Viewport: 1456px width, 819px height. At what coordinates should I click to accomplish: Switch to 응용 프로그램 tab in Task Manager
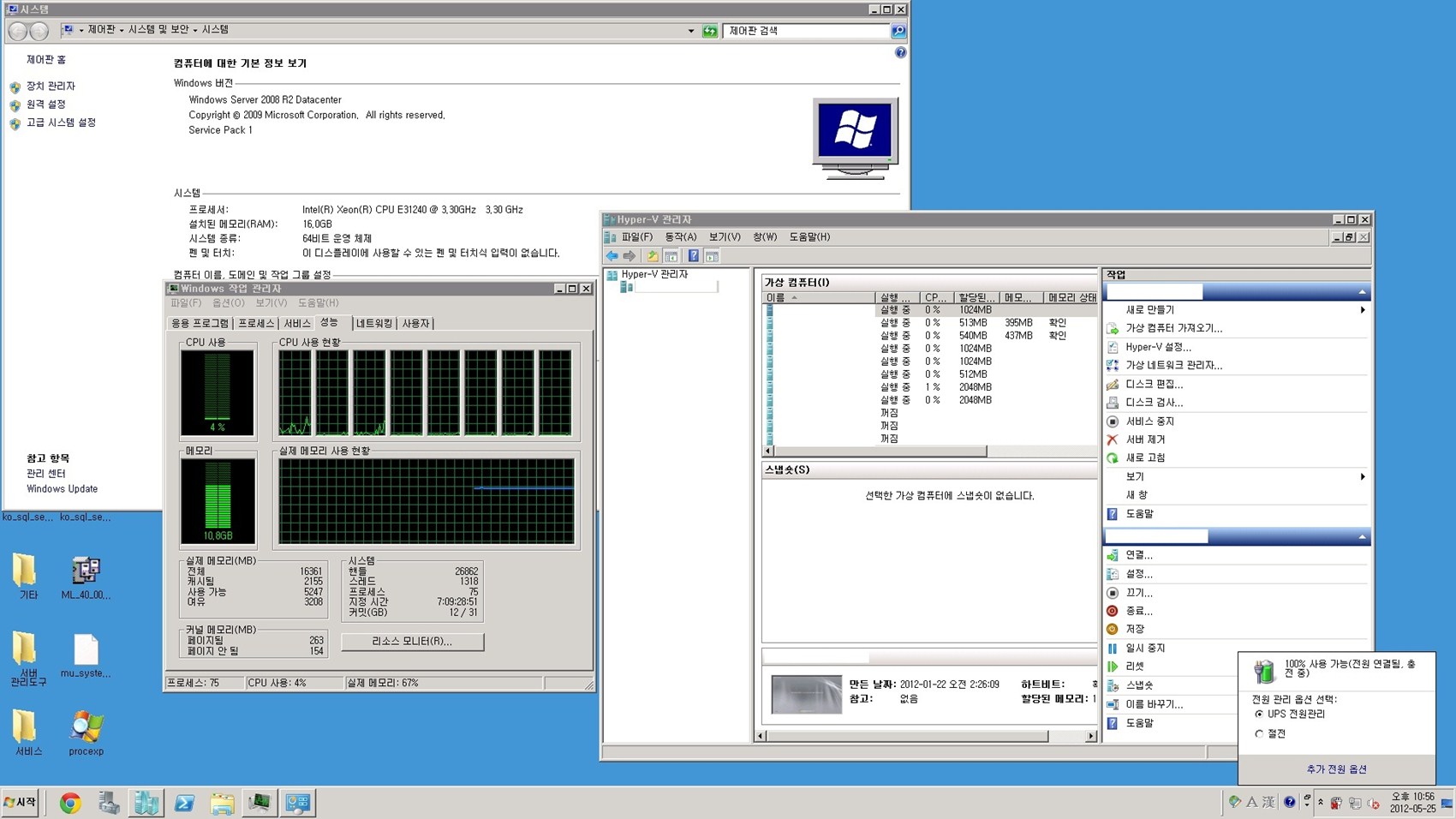(x=200, y=323)
